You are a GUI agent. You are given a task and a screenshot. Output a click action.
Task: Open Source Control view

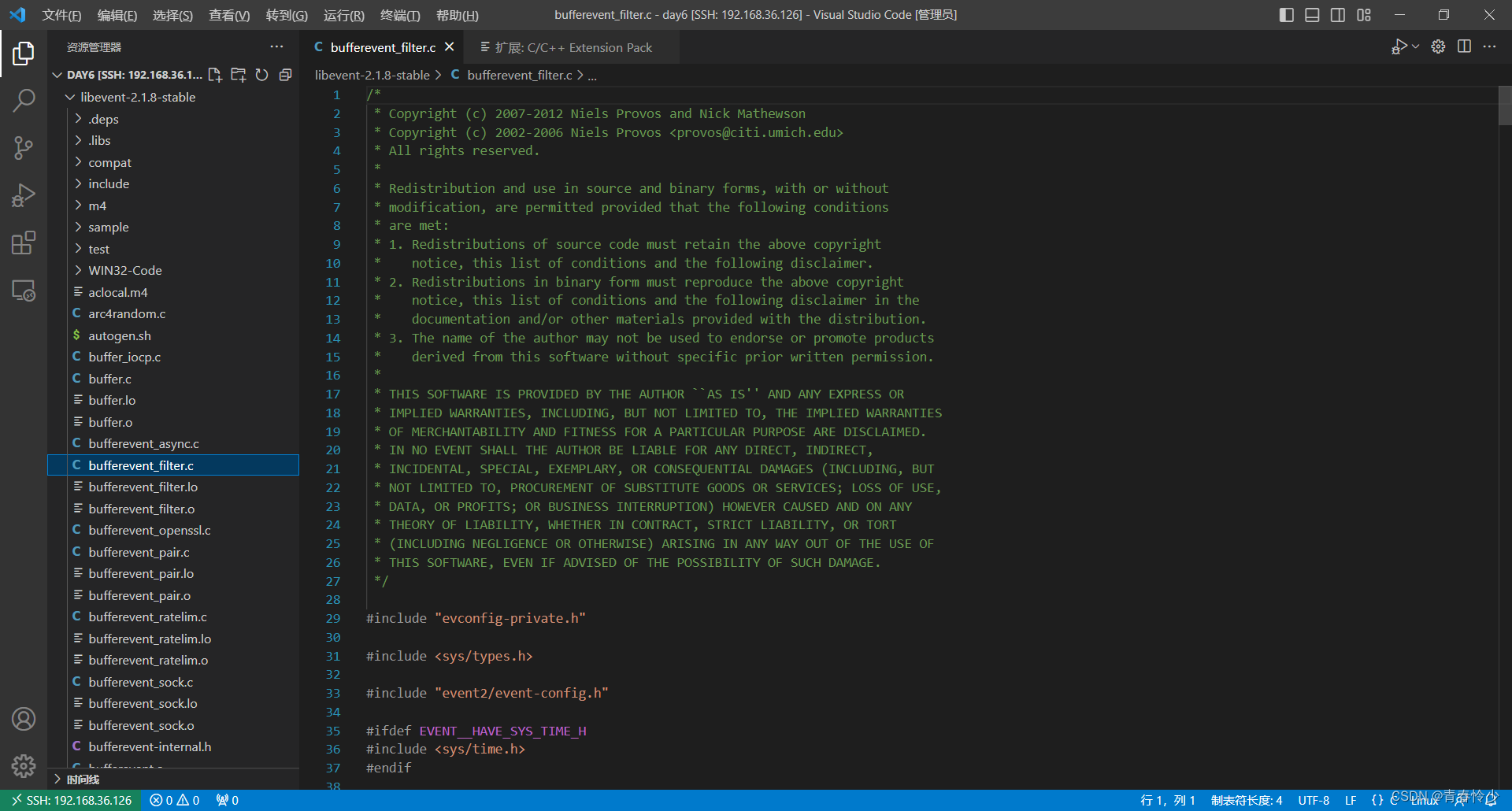coord(24,148)
